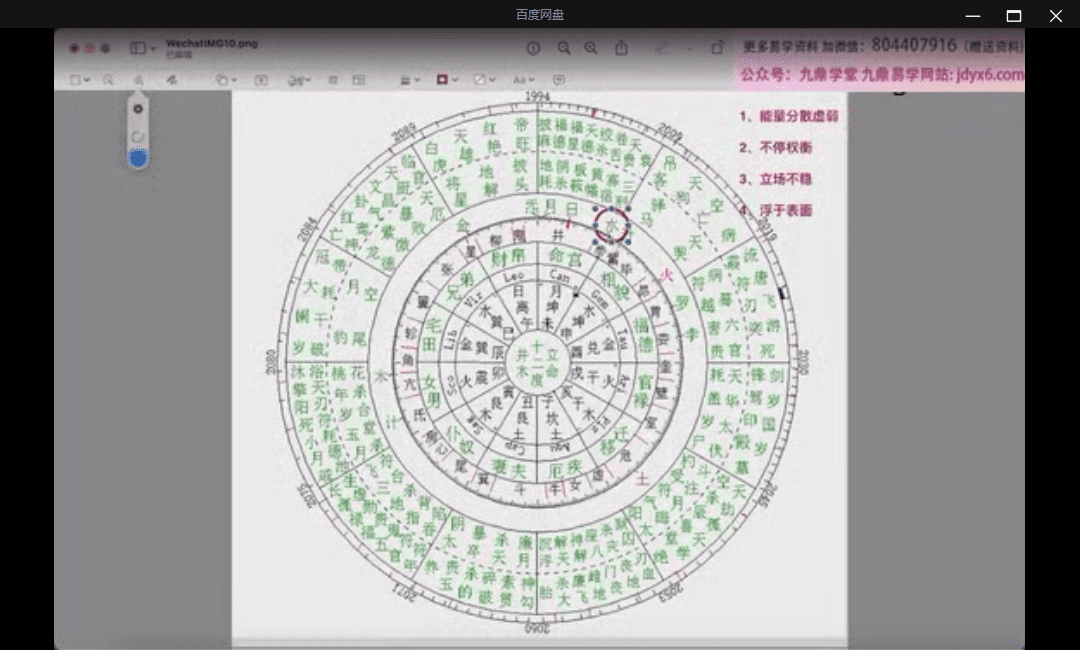The height and width of the screenshot is (650, 1080).
Task: Select the Instant Alpha wand tool
Action: pos(108,80)
